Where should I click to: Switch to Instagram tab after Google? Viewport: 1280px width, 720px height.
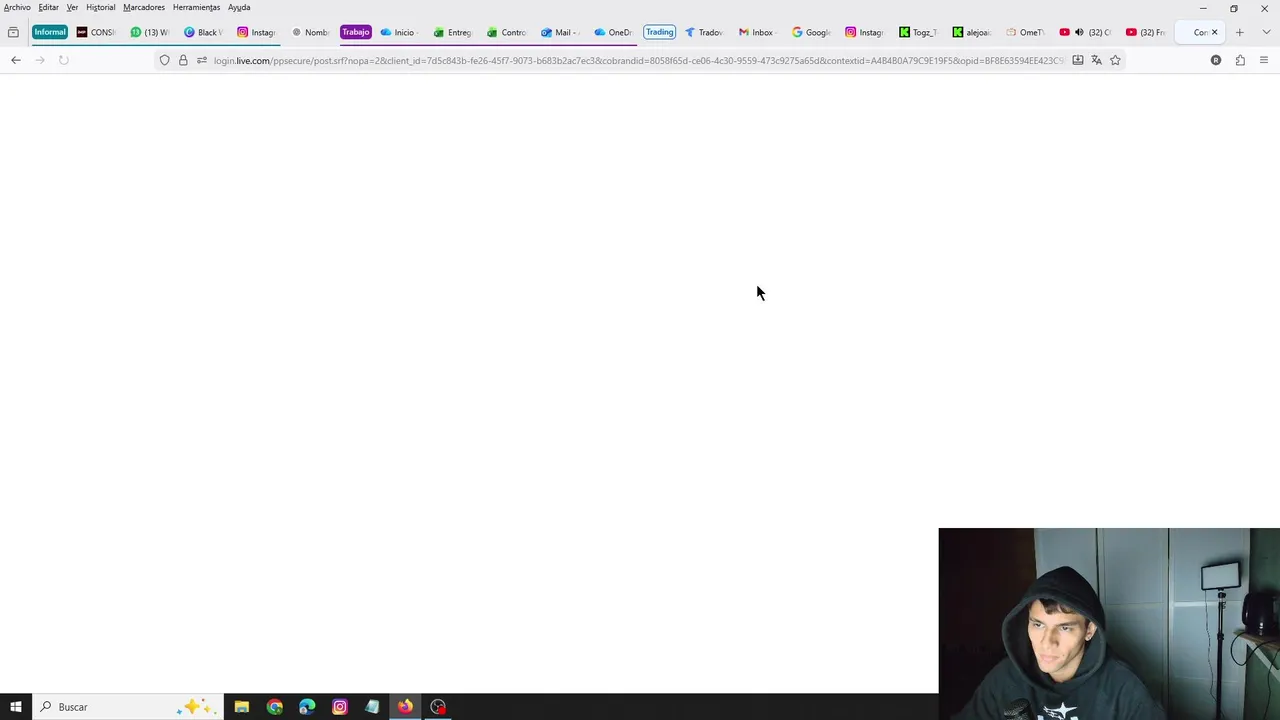[865, 32]
